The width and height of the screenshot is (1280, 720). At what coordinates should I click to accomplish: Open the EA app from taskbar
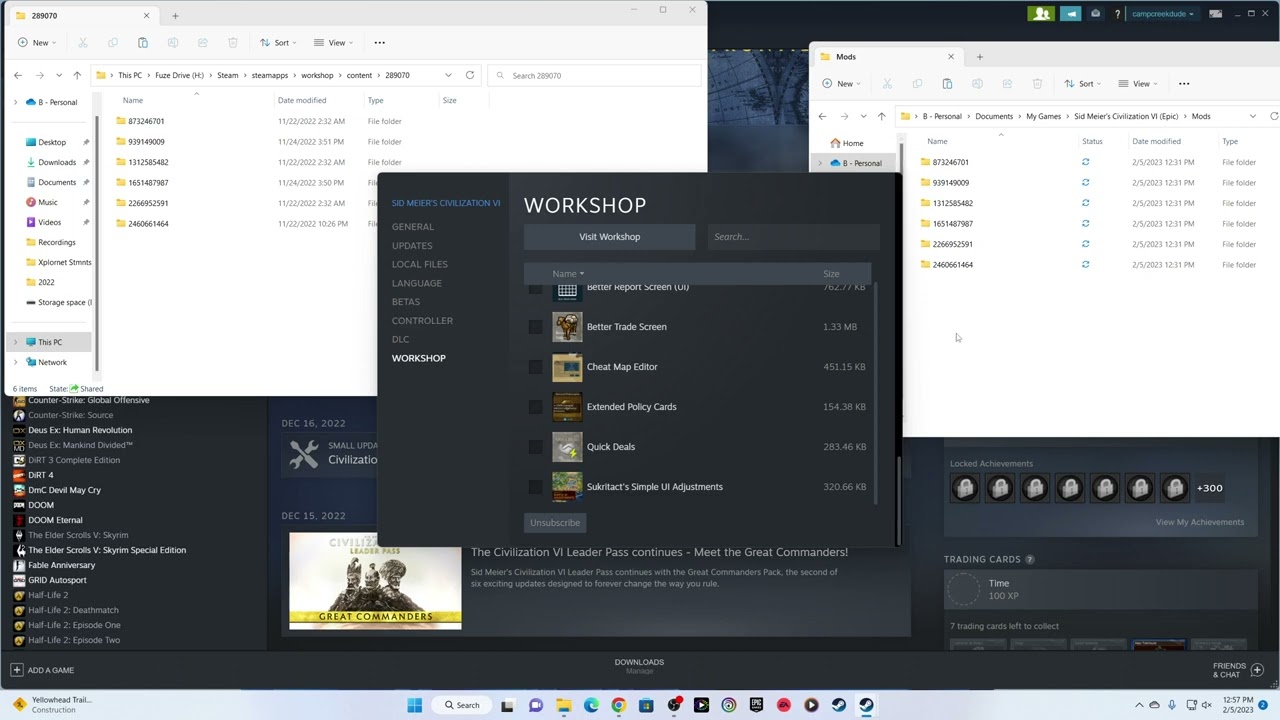(x=784, y=705)
